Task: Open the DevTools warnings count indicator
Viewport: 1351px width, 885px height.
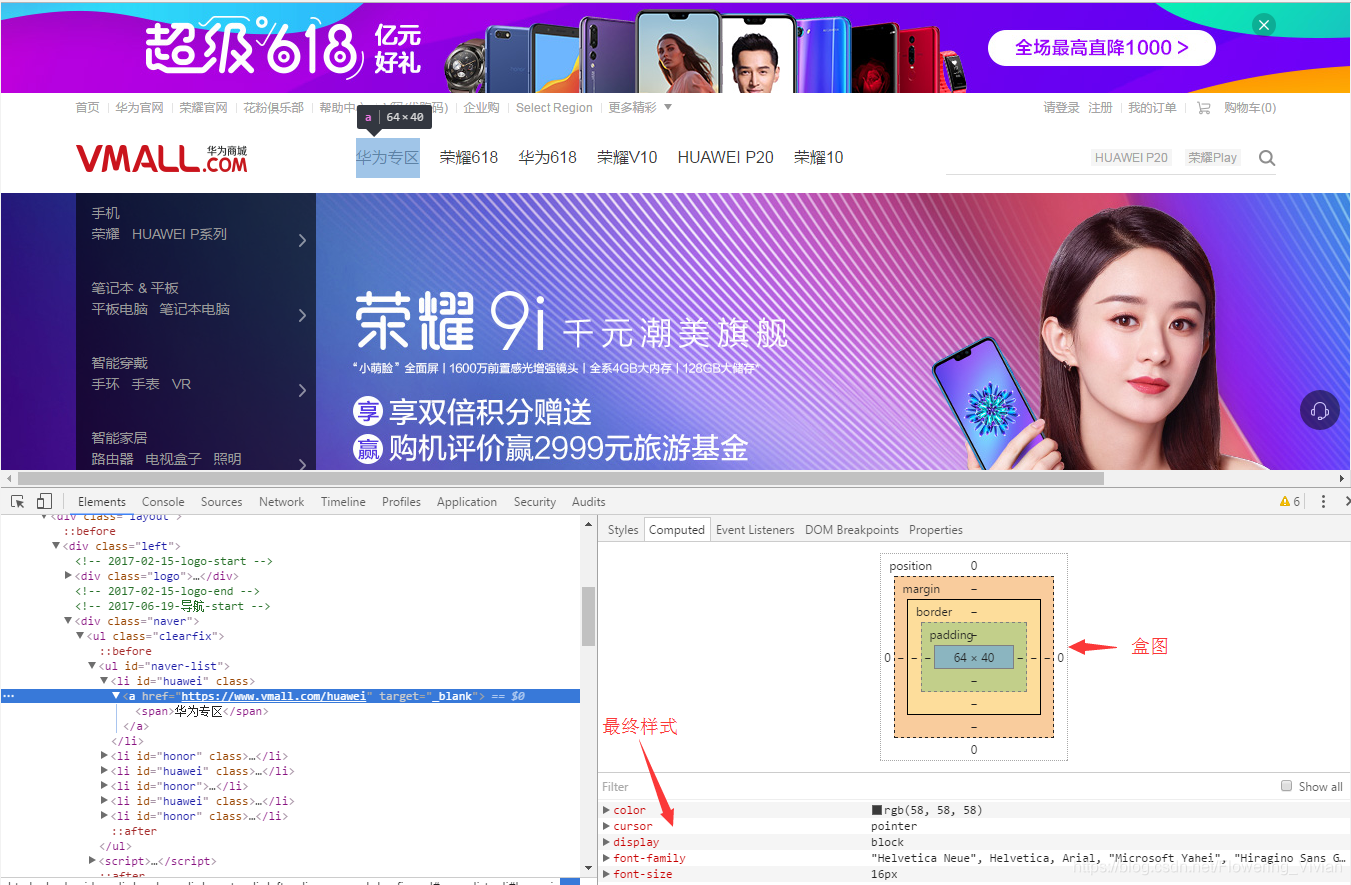Action: tap(1290, 501)
